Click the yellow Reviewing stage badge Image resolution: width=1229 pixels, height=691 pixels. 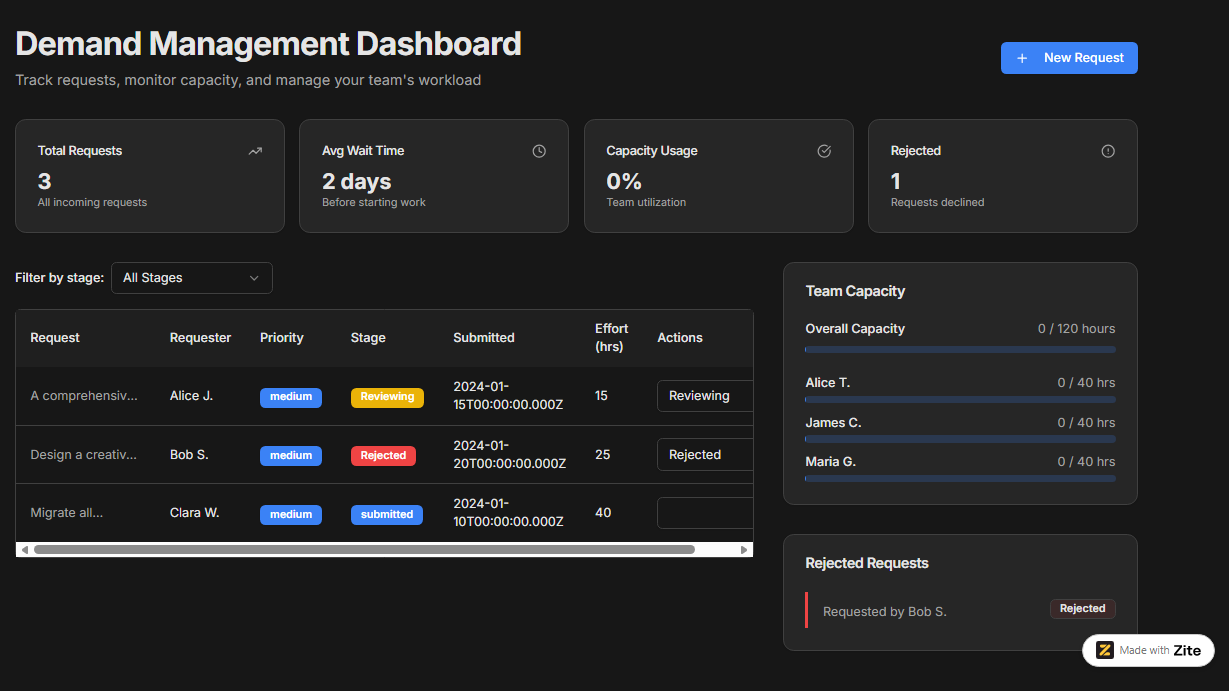click(387, 397)
